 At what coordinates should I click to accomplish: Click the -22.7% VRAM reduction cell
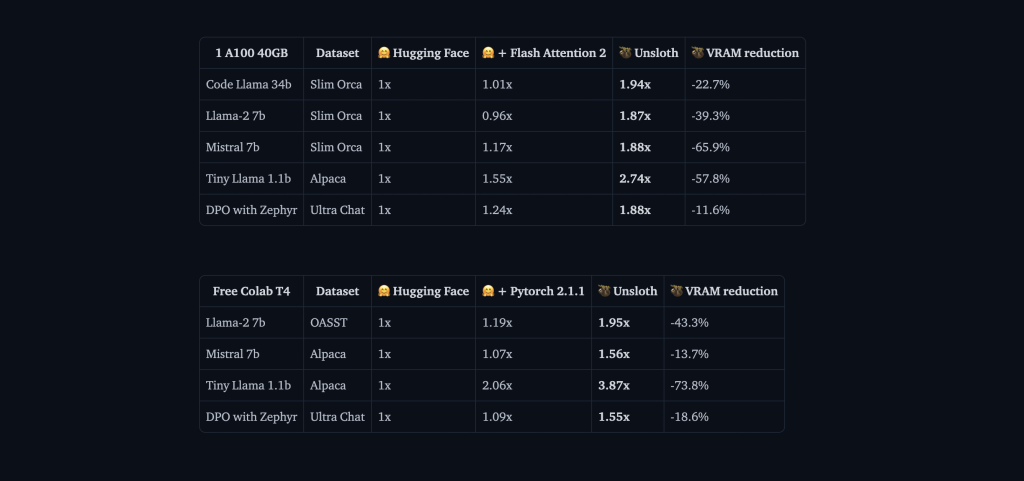710,85
